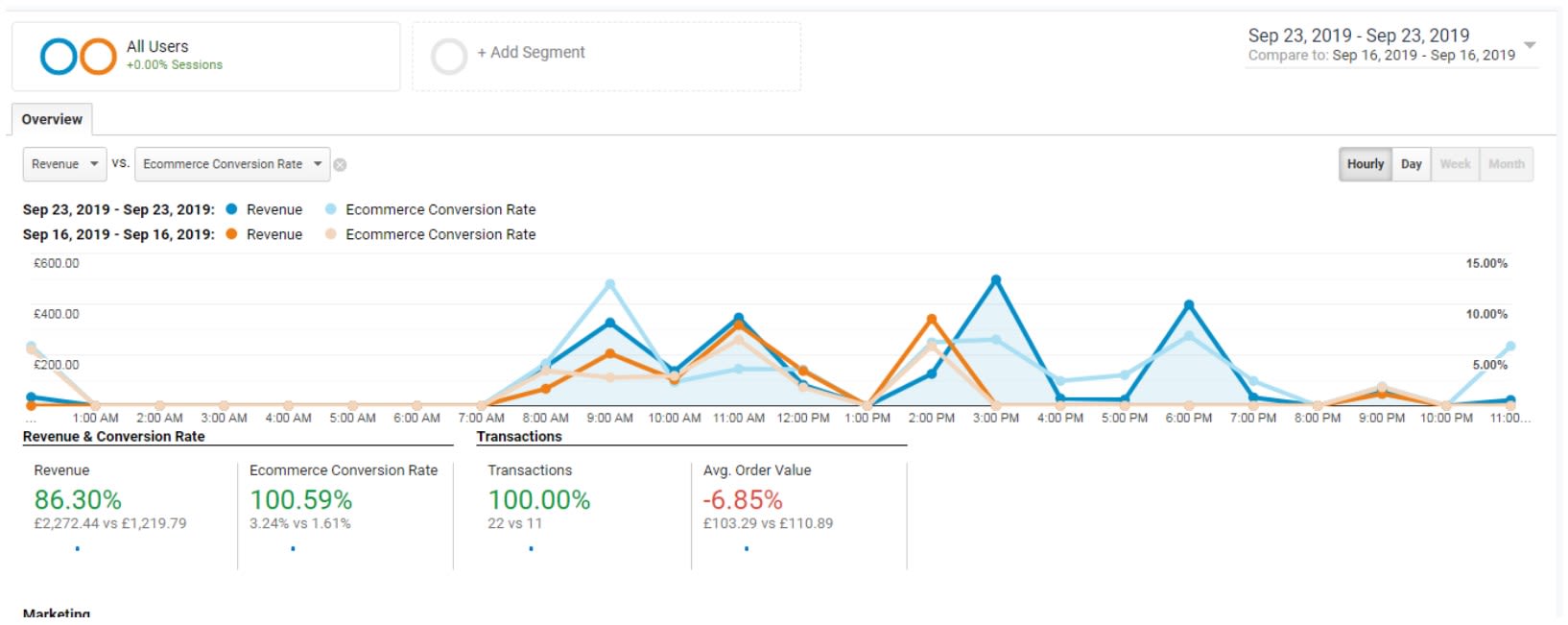Remove the Ecommerce Conversion Rate comparison metric
This screenshot has height=625, width=1568.
[340, 165]
